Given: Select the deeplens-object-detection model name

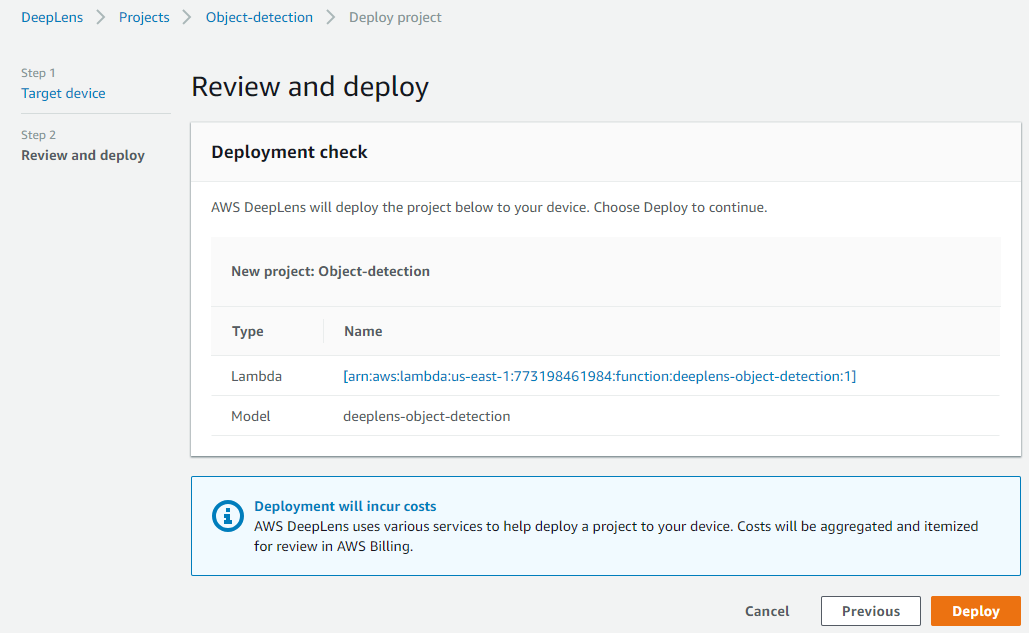Looking at the screenshot, I should click(427, 416).
